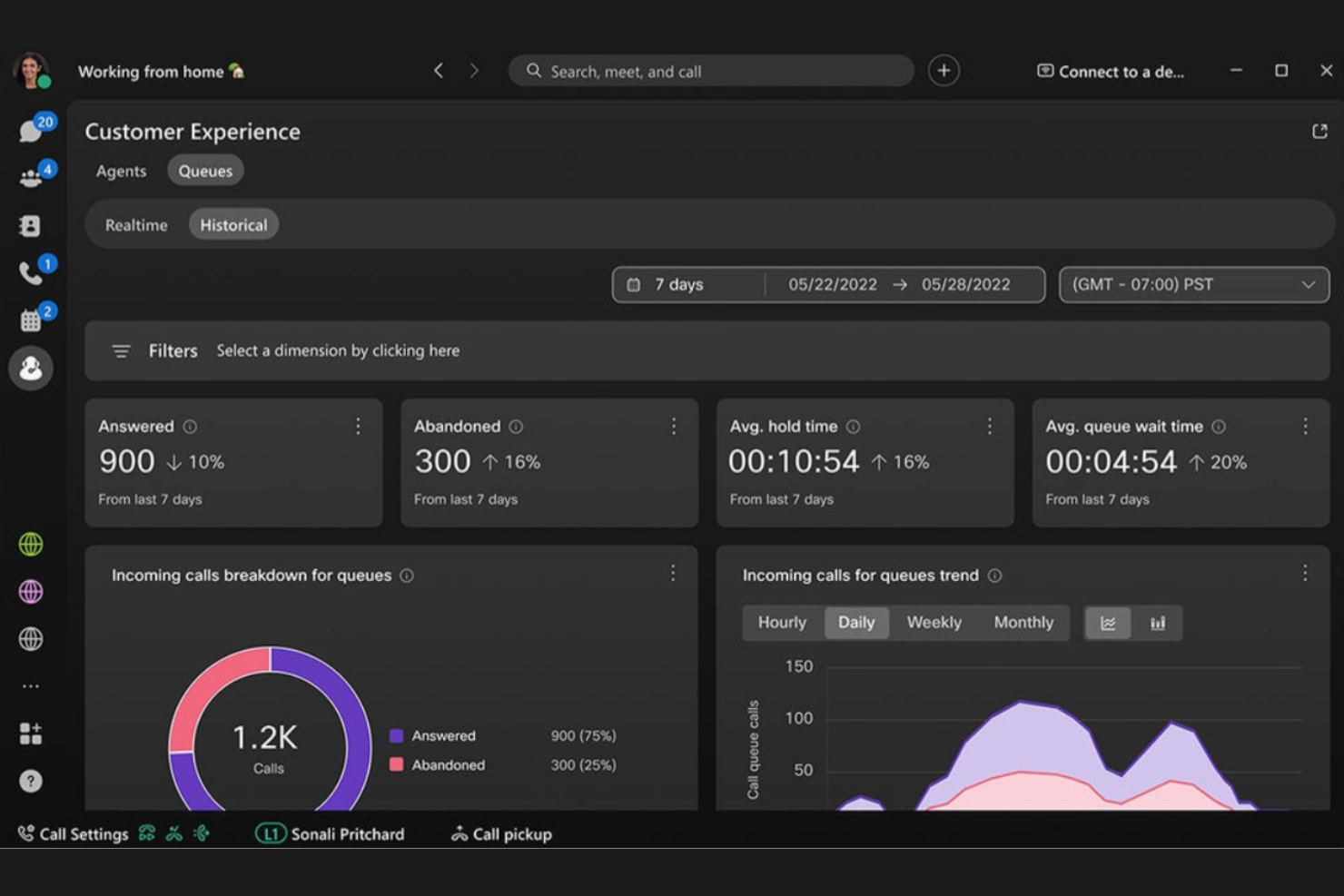Select the Realtime tab
This screenshot has width=1344, height=896.
coord(136,225)
